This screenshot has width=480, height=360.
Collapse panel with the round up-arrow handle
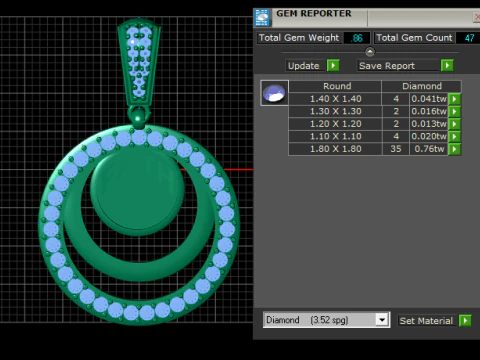click(x=370, y=52)
